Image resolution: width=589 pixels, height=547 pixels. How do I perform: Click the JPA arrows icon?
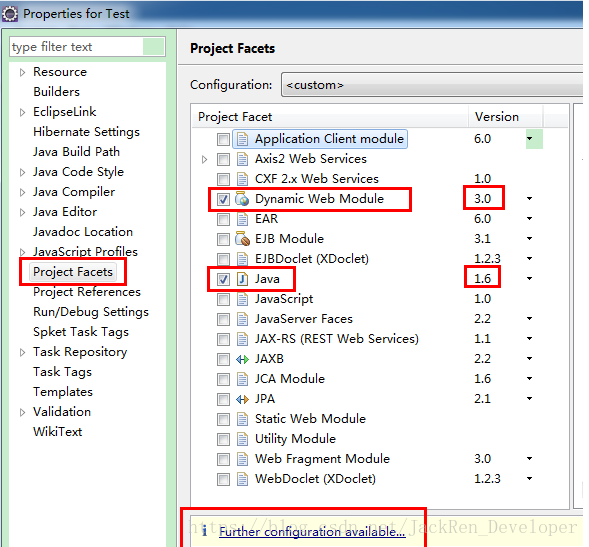242,399
